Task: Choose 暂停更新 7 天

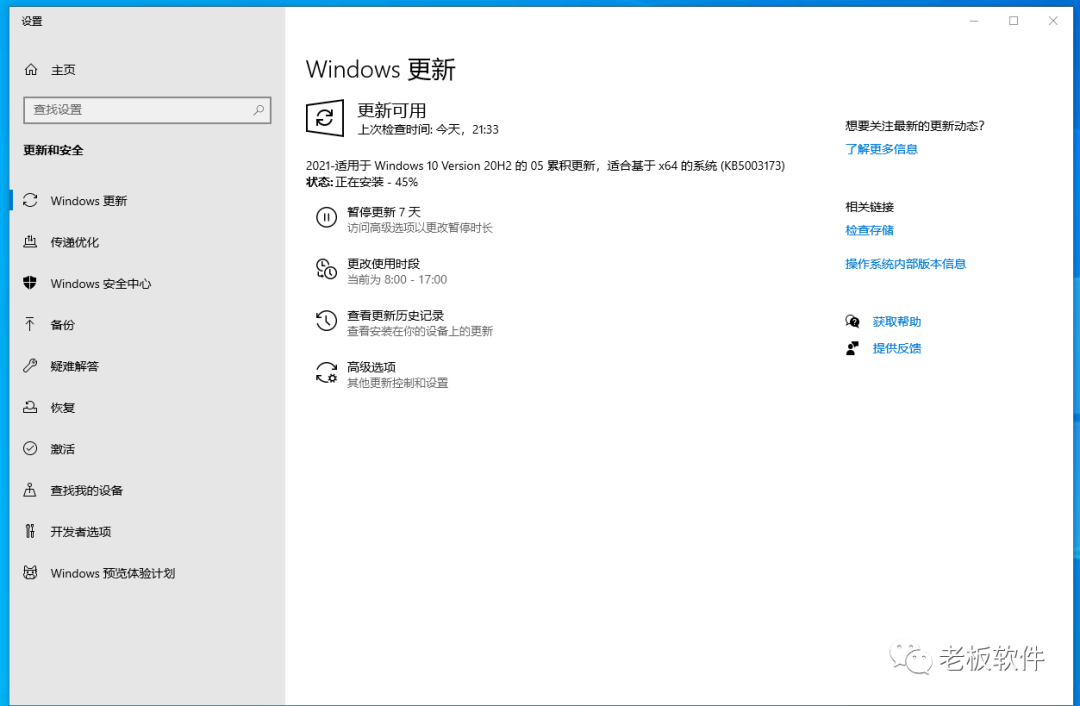Action: point(384,212)
